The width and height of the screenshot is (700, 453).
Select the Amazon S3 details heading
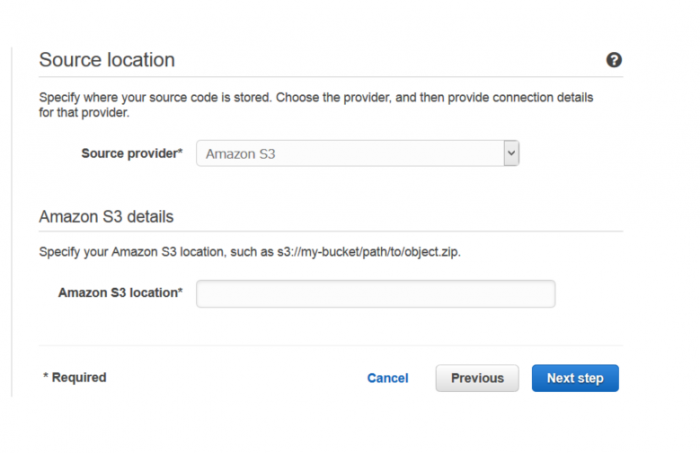(x=106, y=216)
